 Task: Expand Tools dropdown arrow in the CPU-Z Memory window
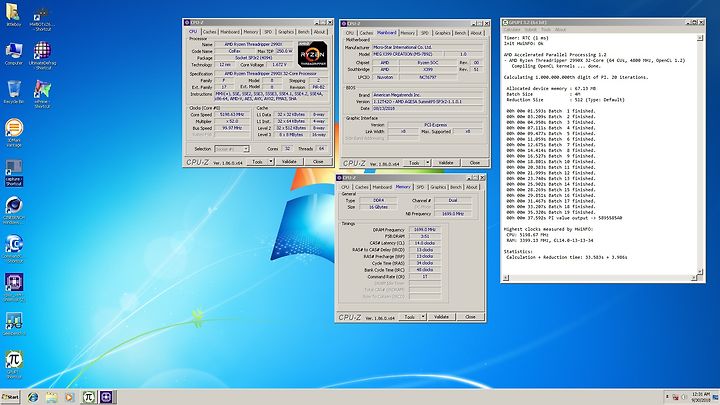coord(423,317)
